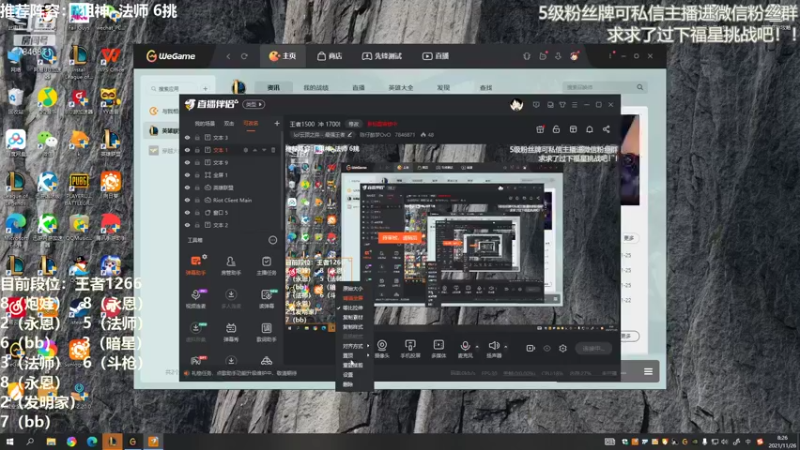The height and width of the screenshot is (450, 800).
Task: Hide the 文本 2 source
Action: (187, 225)
